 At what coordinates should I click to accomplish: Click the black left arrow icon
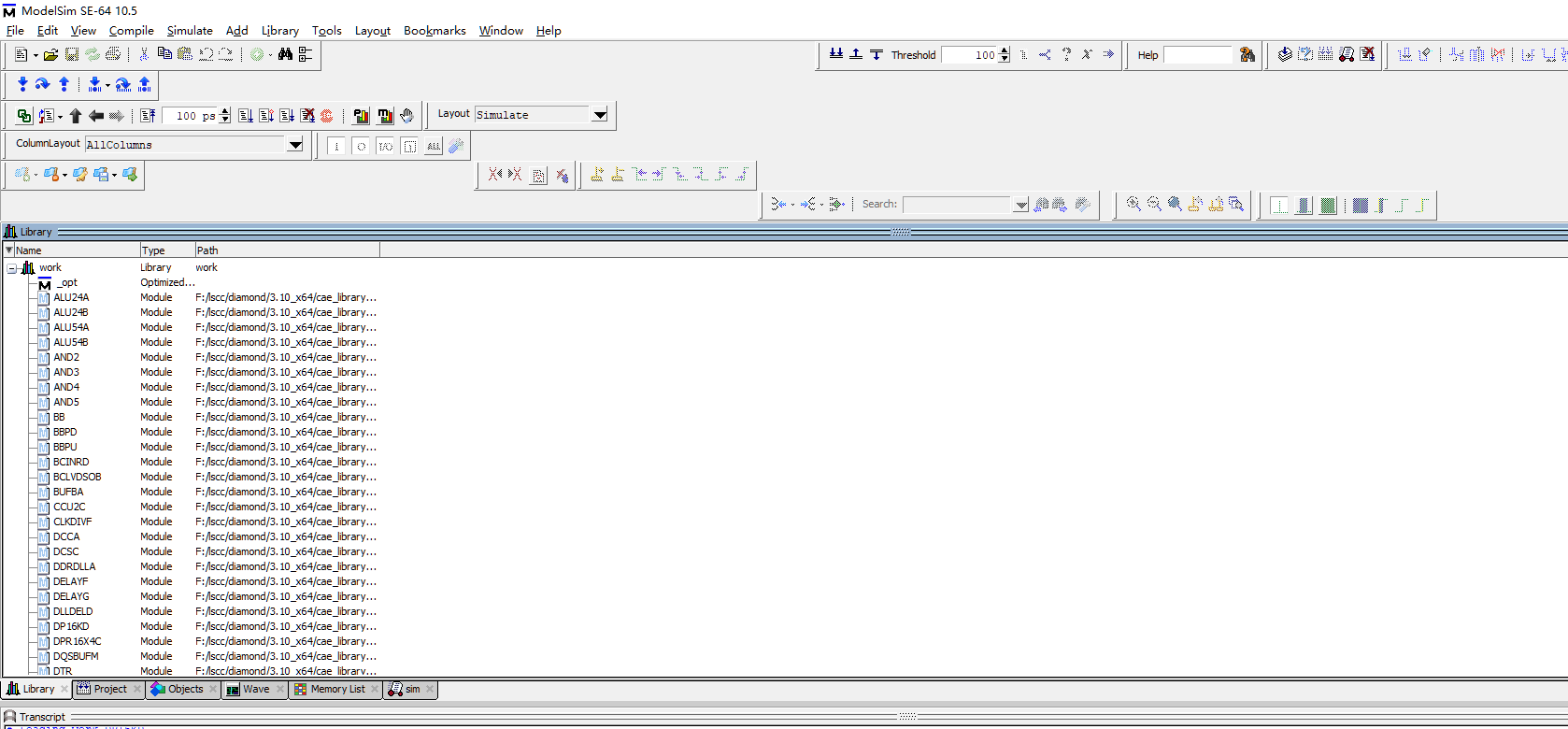click(x=95, y=116)
